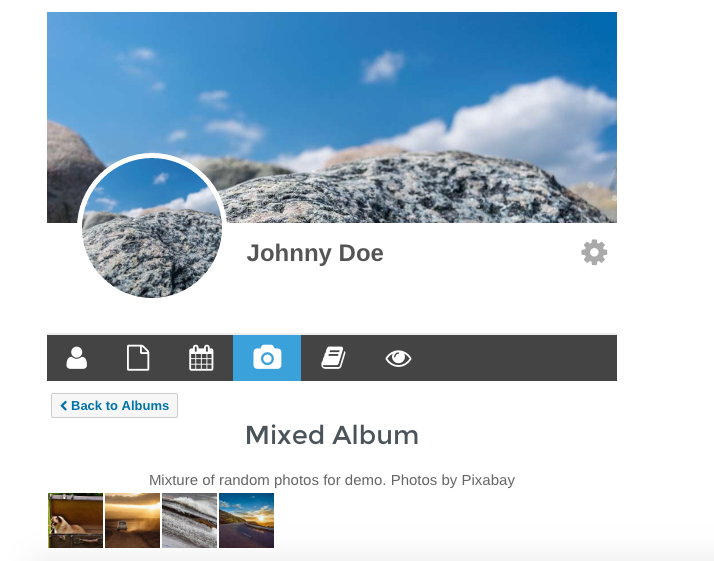This screenshot has height=561, width=714.
Task: Select the Johnny Doe profile name
Action: point(315,253)
